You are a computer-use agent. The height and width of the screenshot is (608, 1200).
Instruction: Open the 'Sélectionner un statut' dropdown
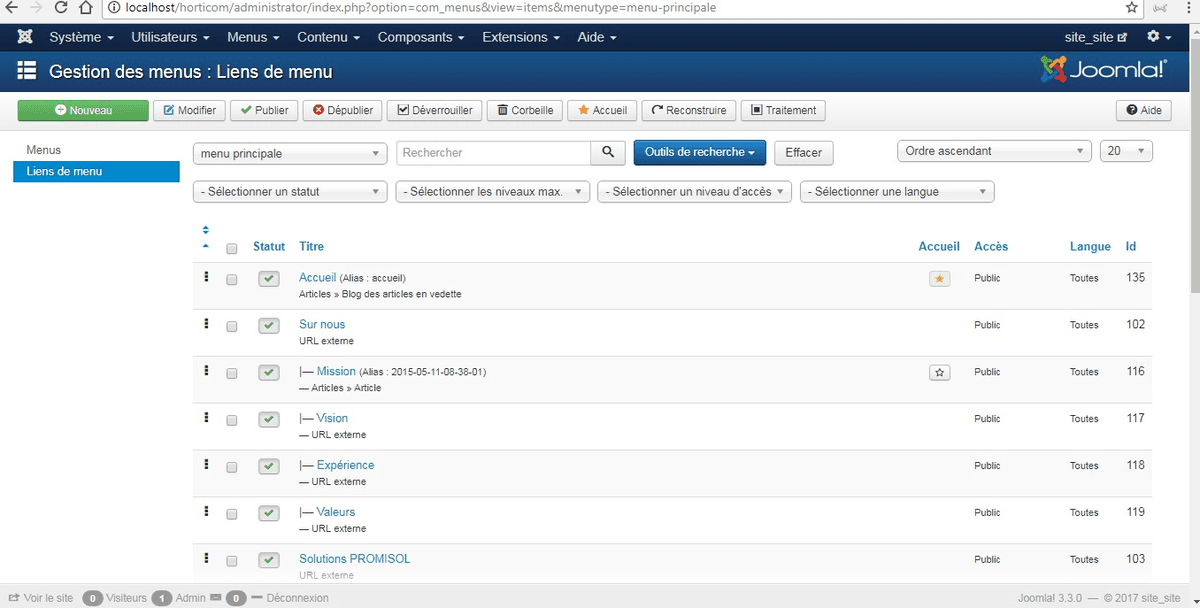pos(290,192)
